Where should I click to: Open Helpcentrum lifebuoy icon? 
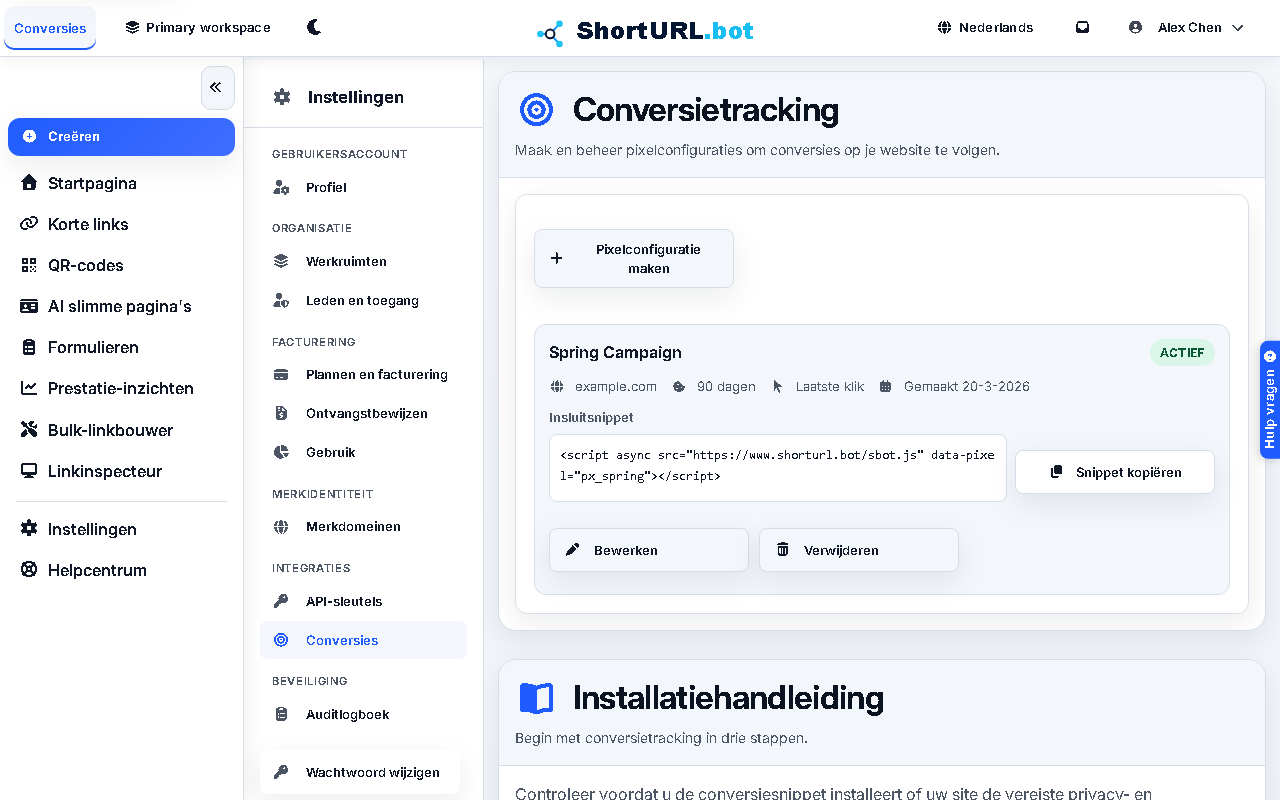29,570
